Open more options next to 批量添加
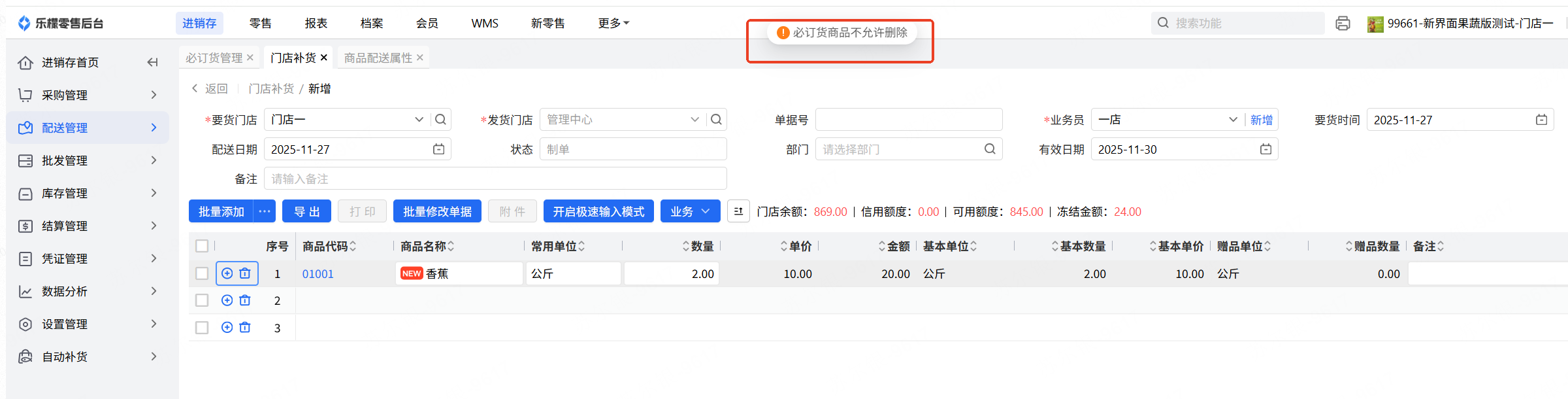The image size is (1568, 399). pos(264,211)
